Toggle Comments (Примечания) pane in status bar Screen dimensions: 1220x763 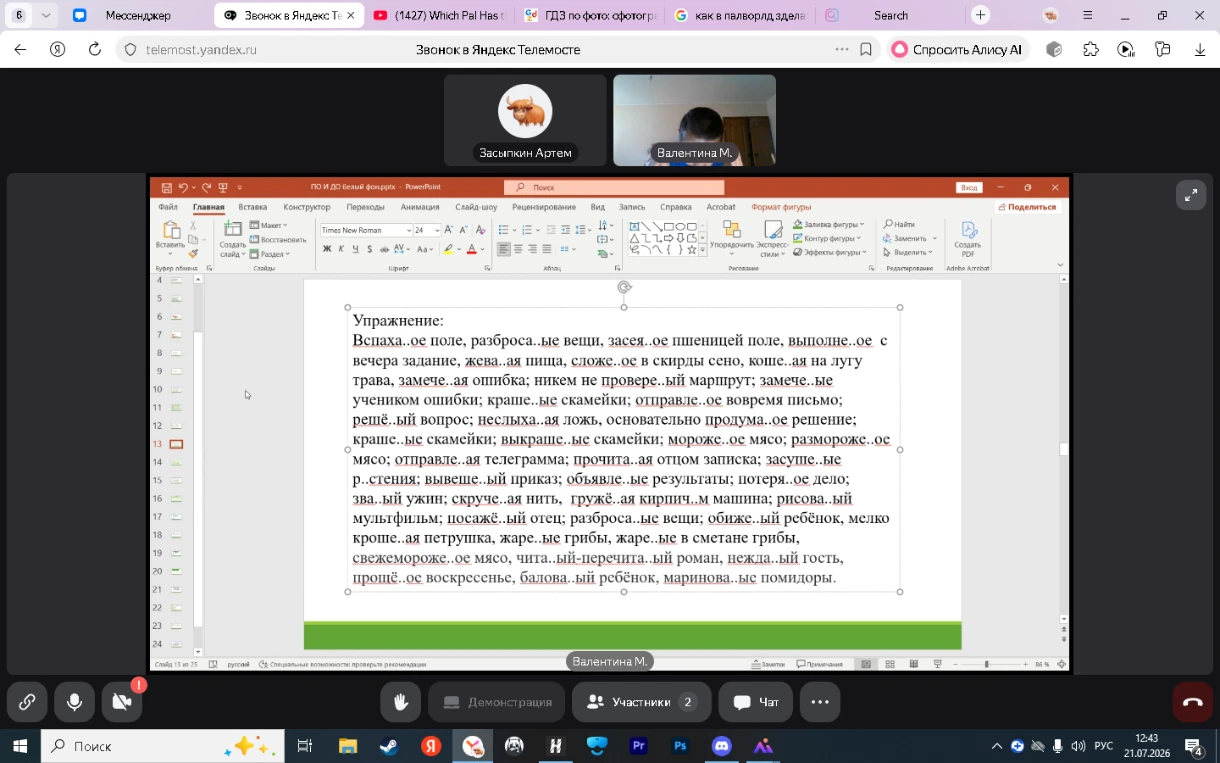point(820,664)
